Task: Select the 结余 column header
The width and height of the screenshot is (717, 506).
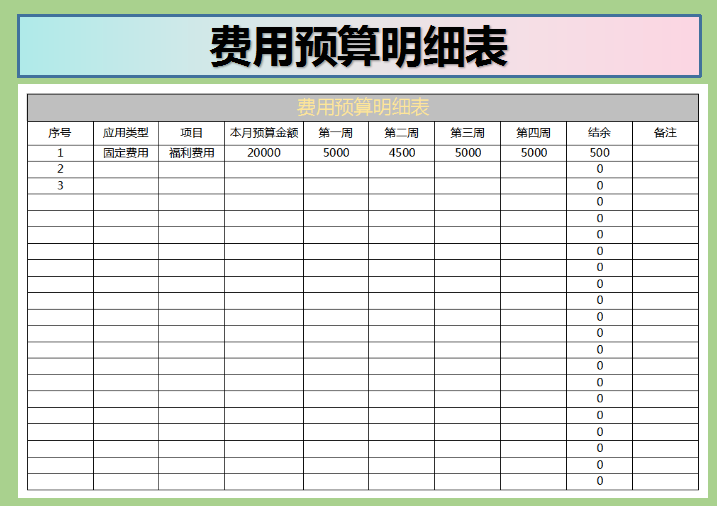Action: tap(599, 133)
